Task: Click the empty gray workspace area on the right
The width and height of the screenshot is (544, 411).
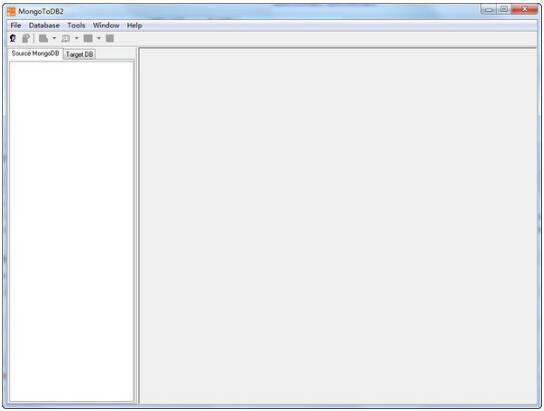Action: [x=338, y=226]
